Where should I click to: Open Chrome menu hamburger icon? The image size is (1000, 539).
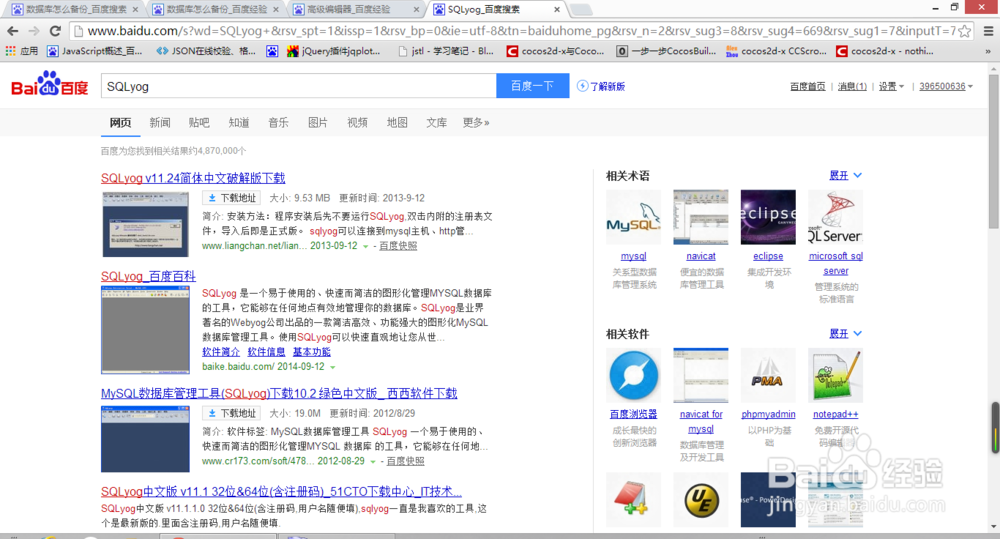click(988, 31)
